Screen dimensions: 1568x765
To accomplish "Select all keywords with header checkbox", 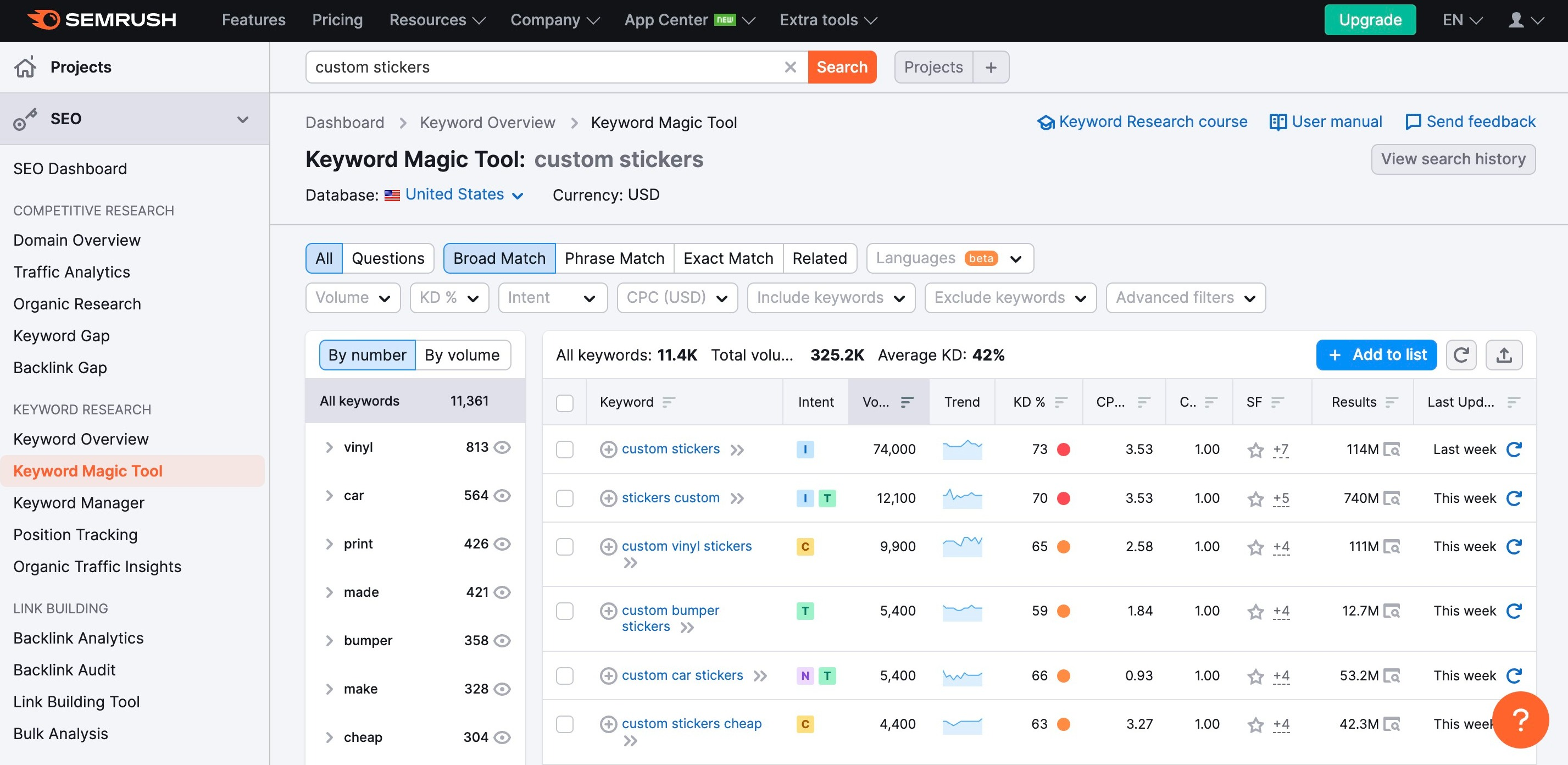I will click(564, 403).
